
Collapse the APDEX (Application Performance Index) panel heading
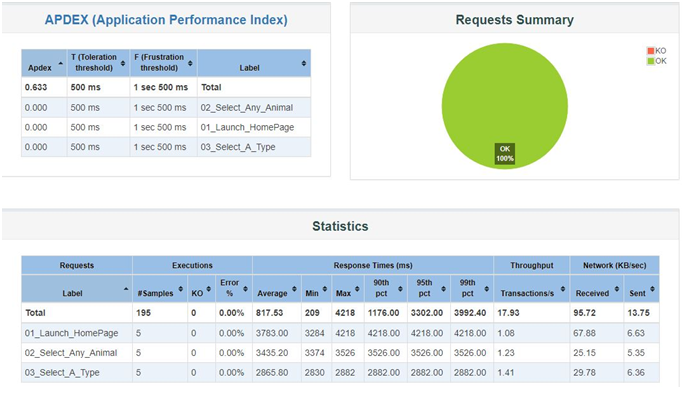pyautogui.click(x=166, y=20)
